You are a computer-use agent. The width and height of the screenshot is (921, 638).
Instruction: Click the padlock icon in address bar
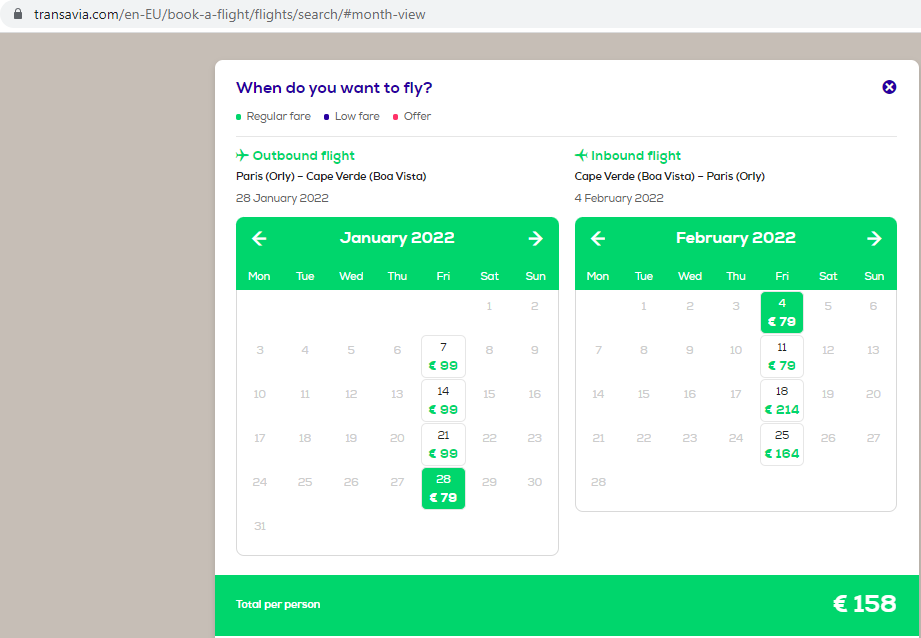[18, 14]
